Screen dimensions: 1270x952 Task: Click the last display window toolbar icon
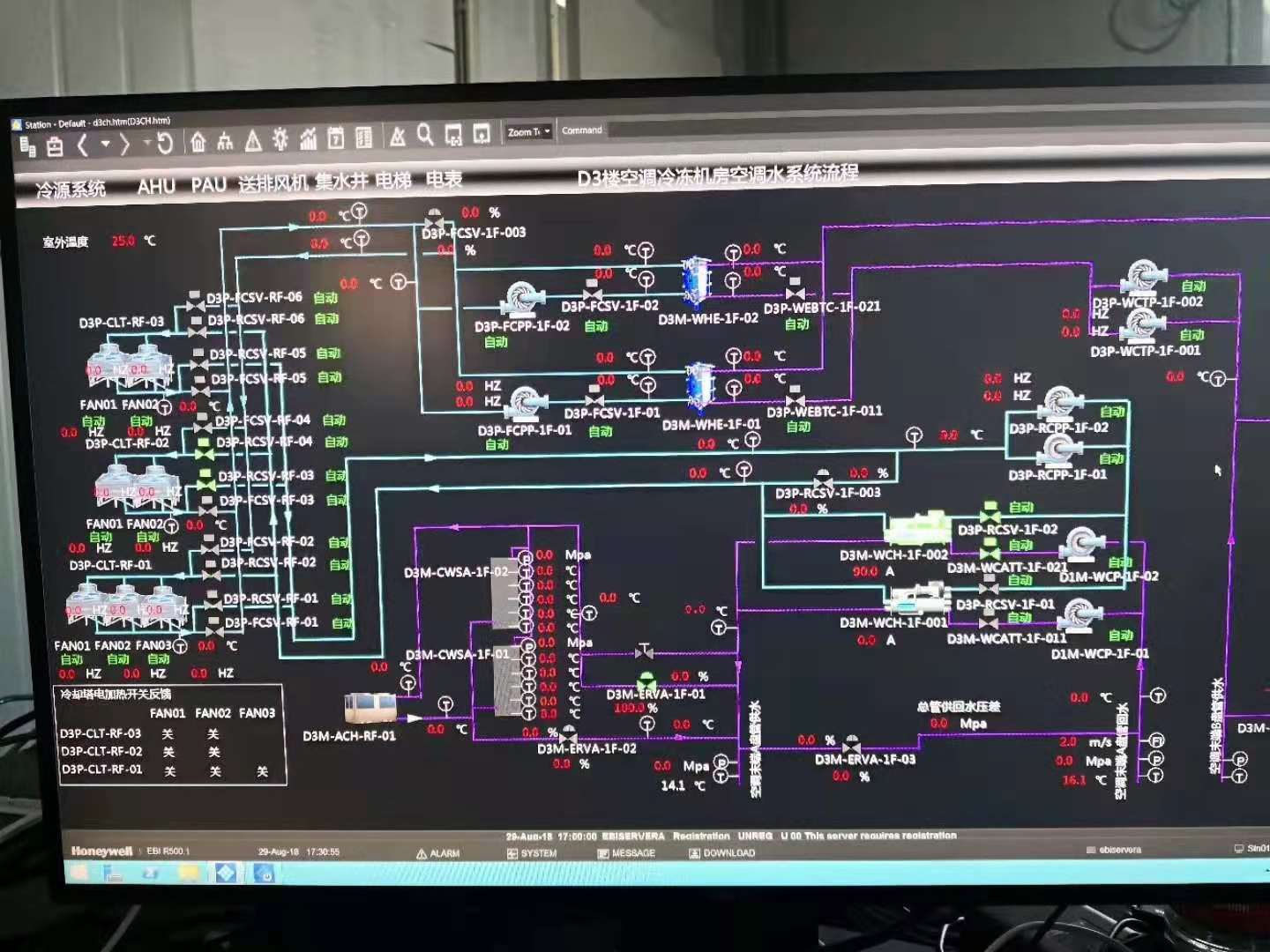[x=482, y=133]
